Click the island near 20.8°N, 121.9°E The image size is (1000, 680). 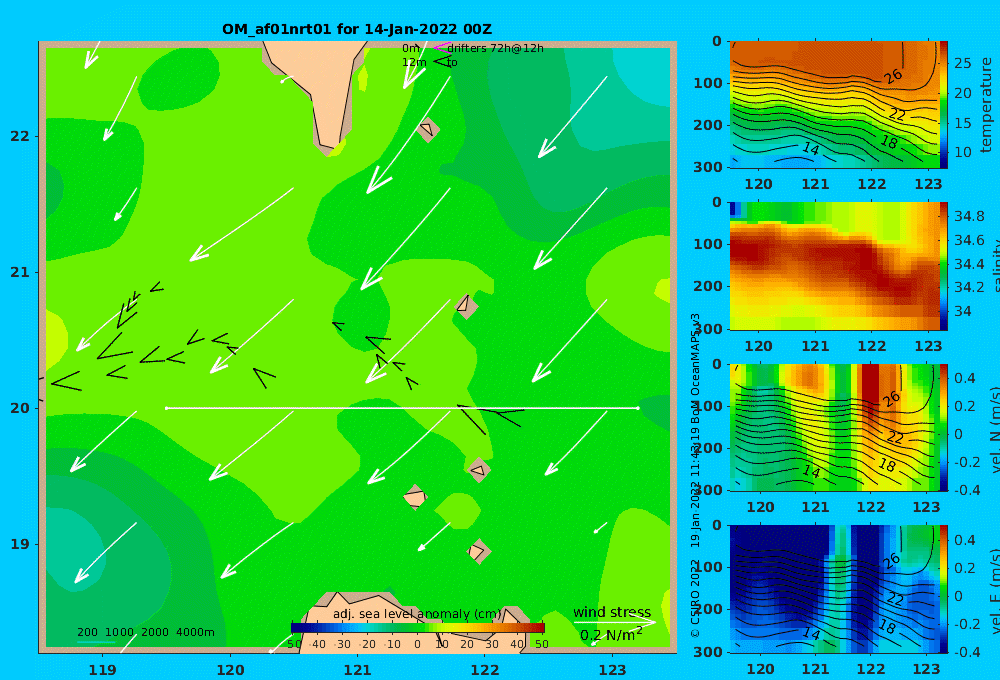(x=466, y=306)
